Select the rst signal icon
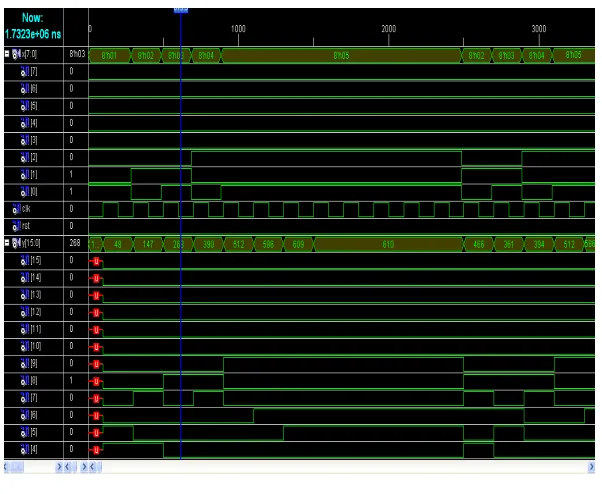602x494 pixels. [16, 226]
